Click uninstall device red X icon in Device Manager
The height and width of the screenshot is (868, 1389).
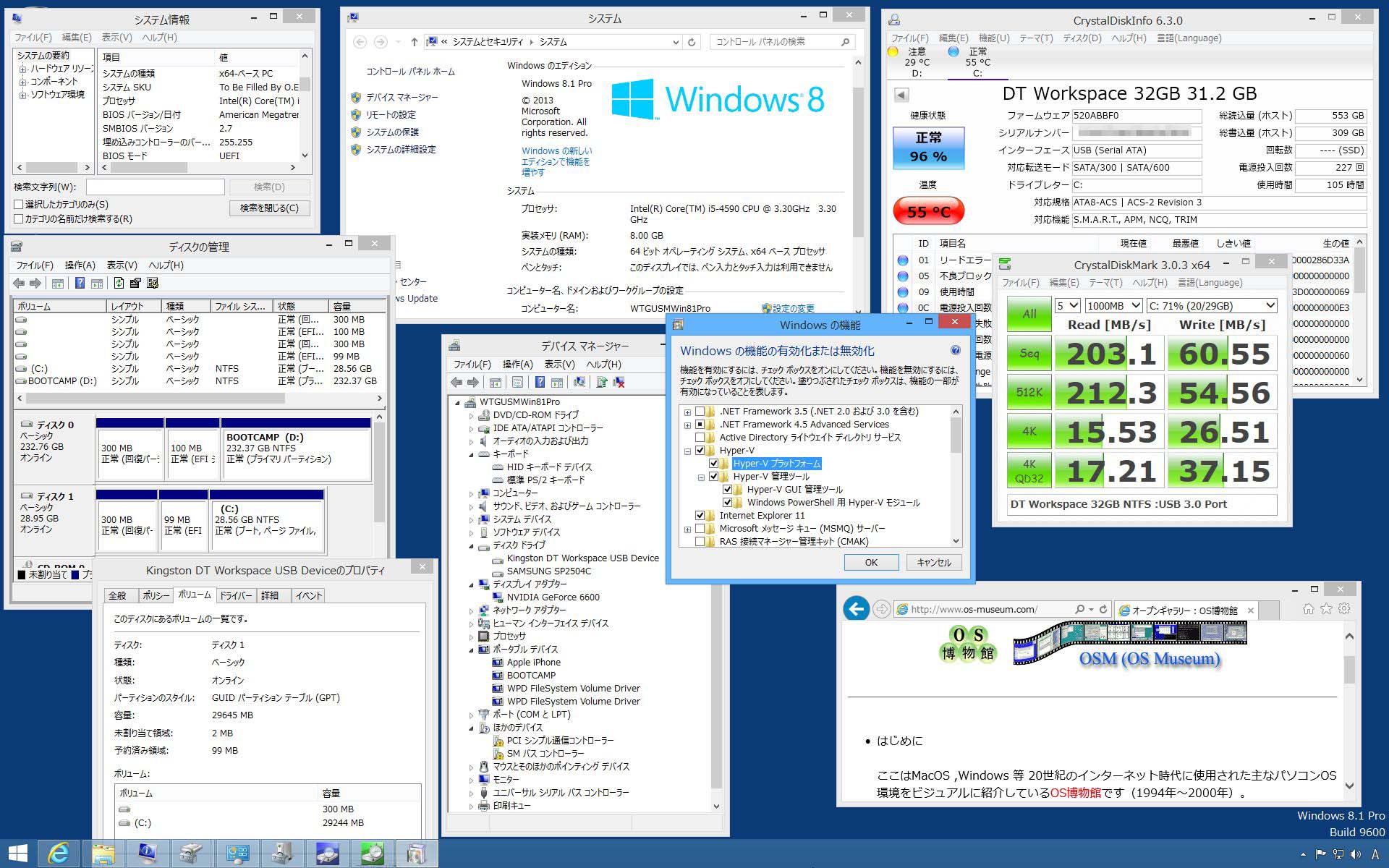(619, 382)
